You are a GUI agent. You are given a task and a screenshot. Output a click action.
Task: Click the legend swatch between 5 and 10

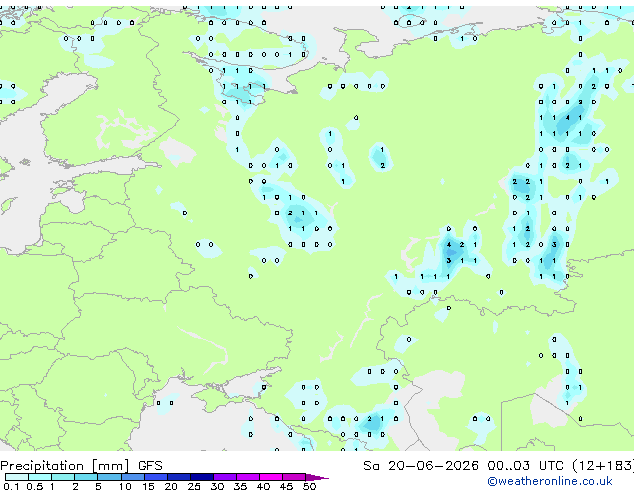[109, 477]
